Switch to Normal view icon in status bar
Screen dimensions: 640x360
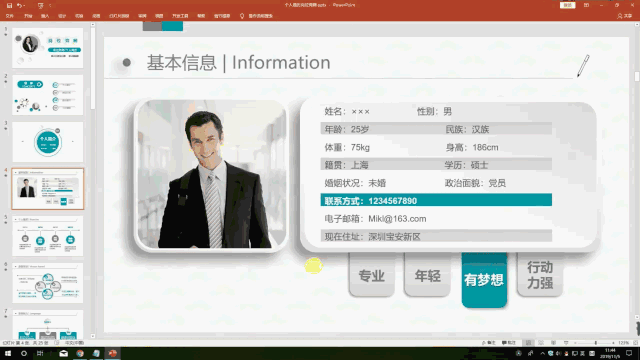pos(529,343)
